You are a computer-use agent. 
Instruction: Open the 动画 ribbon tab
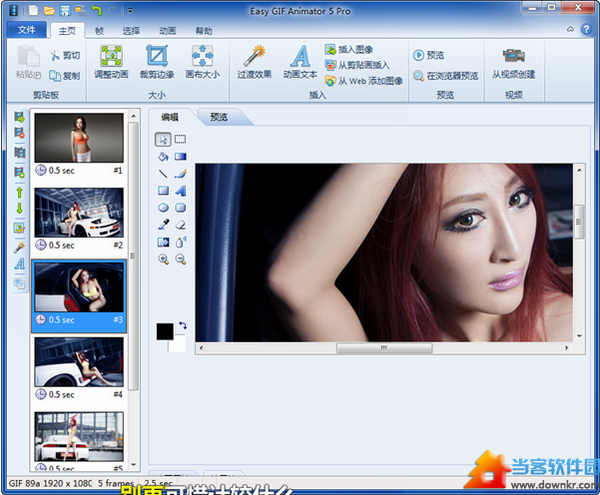click(168, 31)
